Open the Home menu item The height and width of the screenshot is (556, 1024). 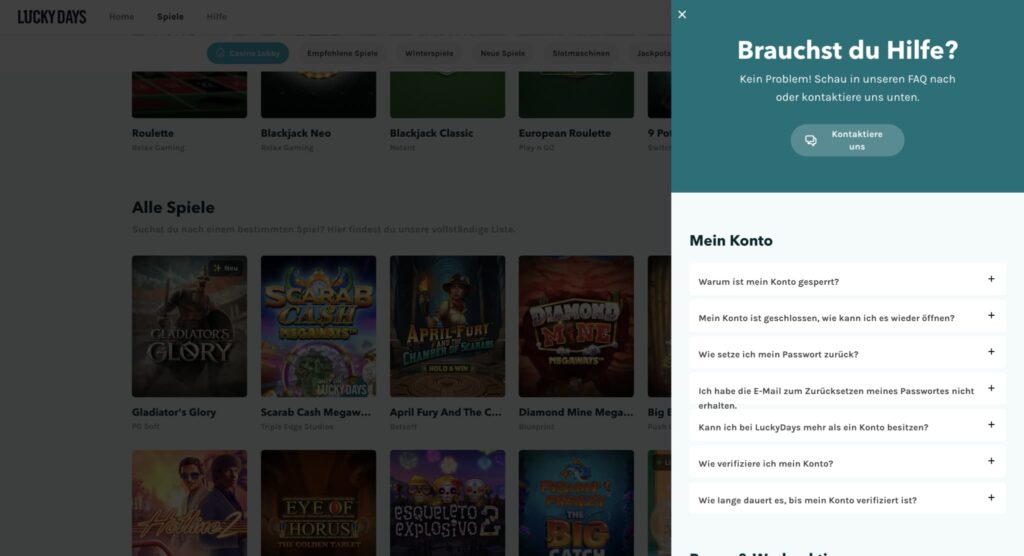pyautogui.click(x=121, y=17)
